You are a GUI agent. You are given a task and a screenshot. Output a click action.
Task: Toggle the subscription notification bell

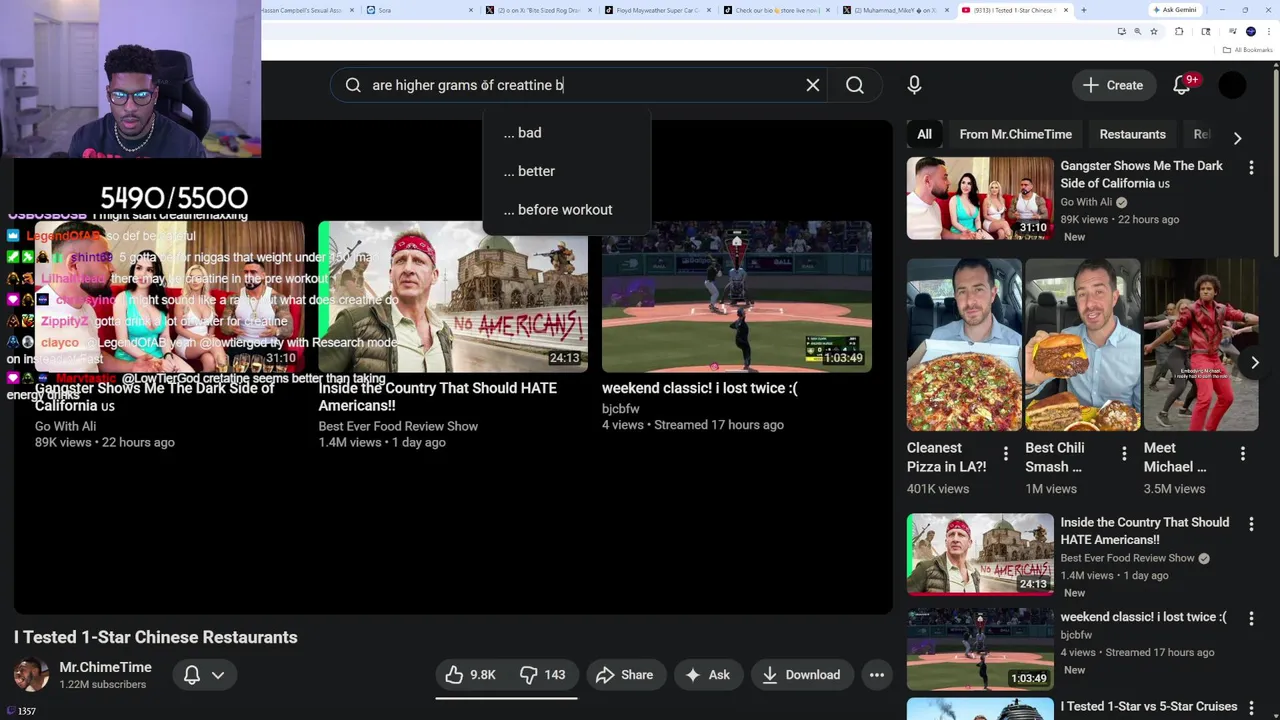tap(192, 675)
